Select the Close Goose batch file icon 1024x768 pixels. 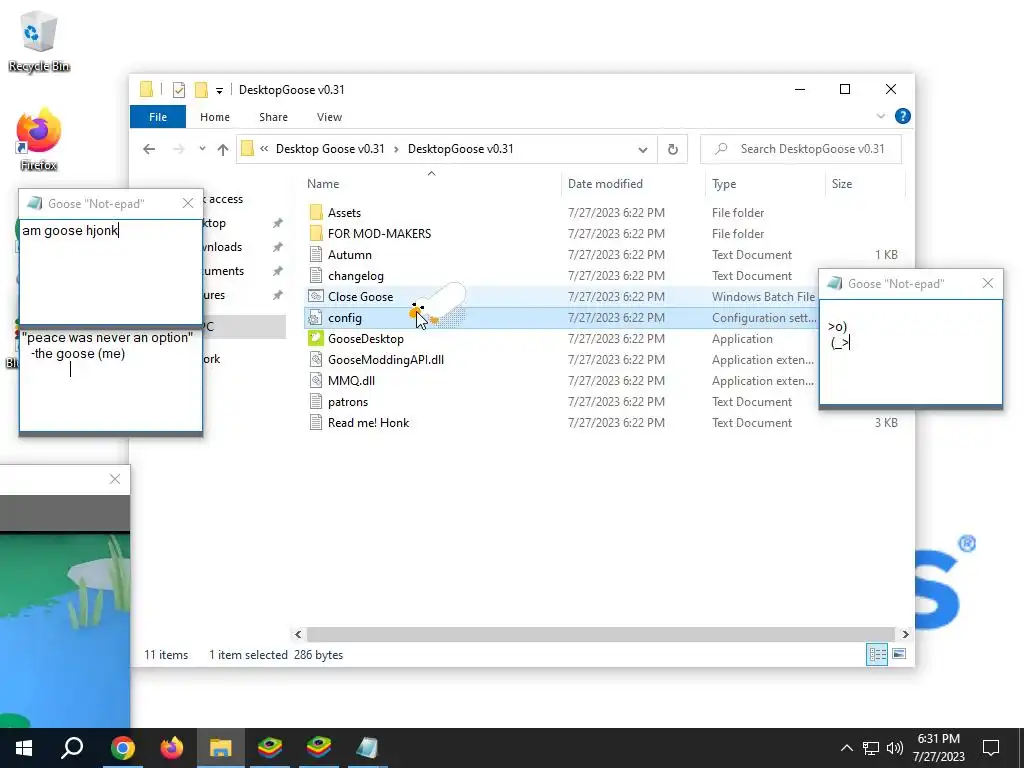tap(316, 296)
